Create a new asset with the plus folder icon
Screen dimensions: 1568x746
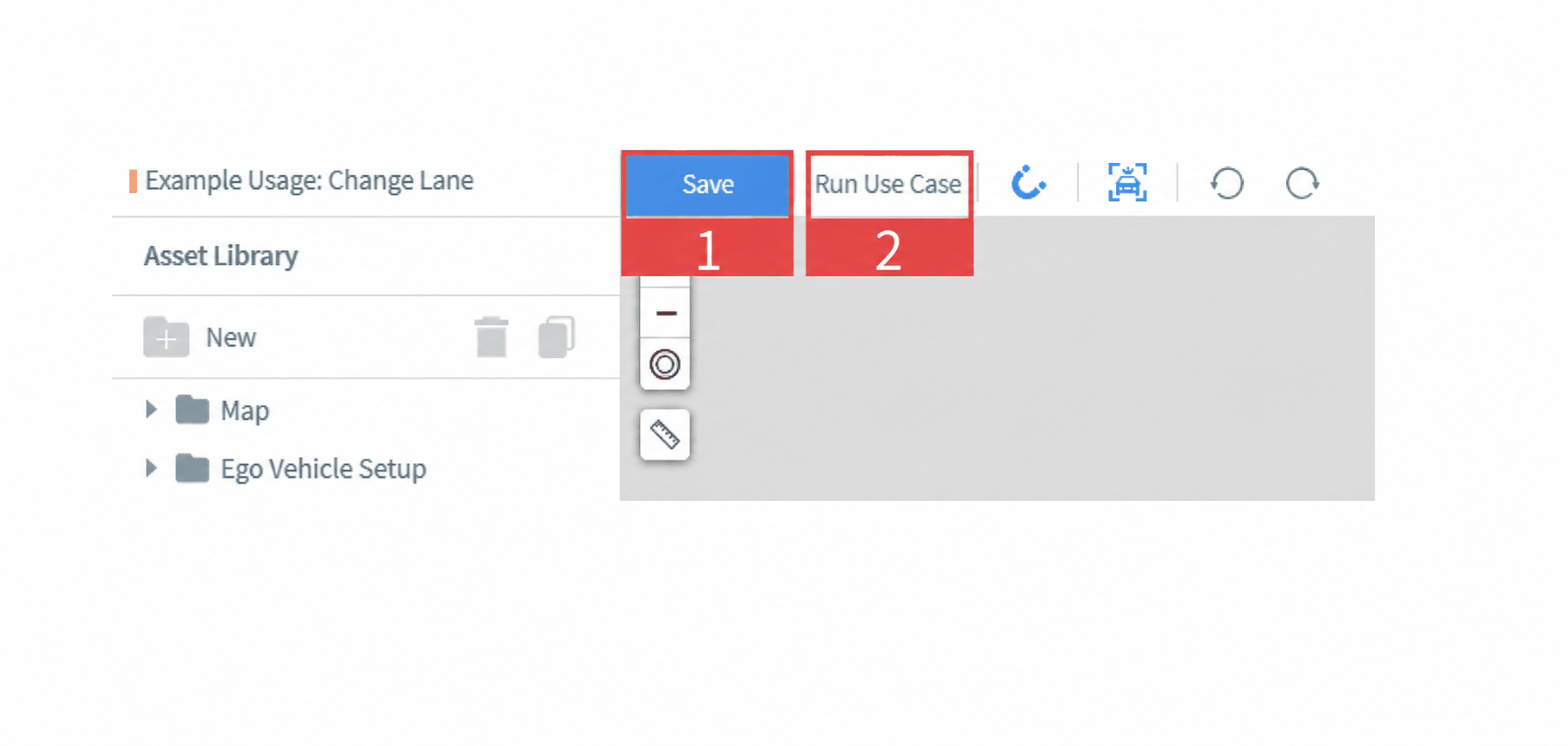coord(166,337)
